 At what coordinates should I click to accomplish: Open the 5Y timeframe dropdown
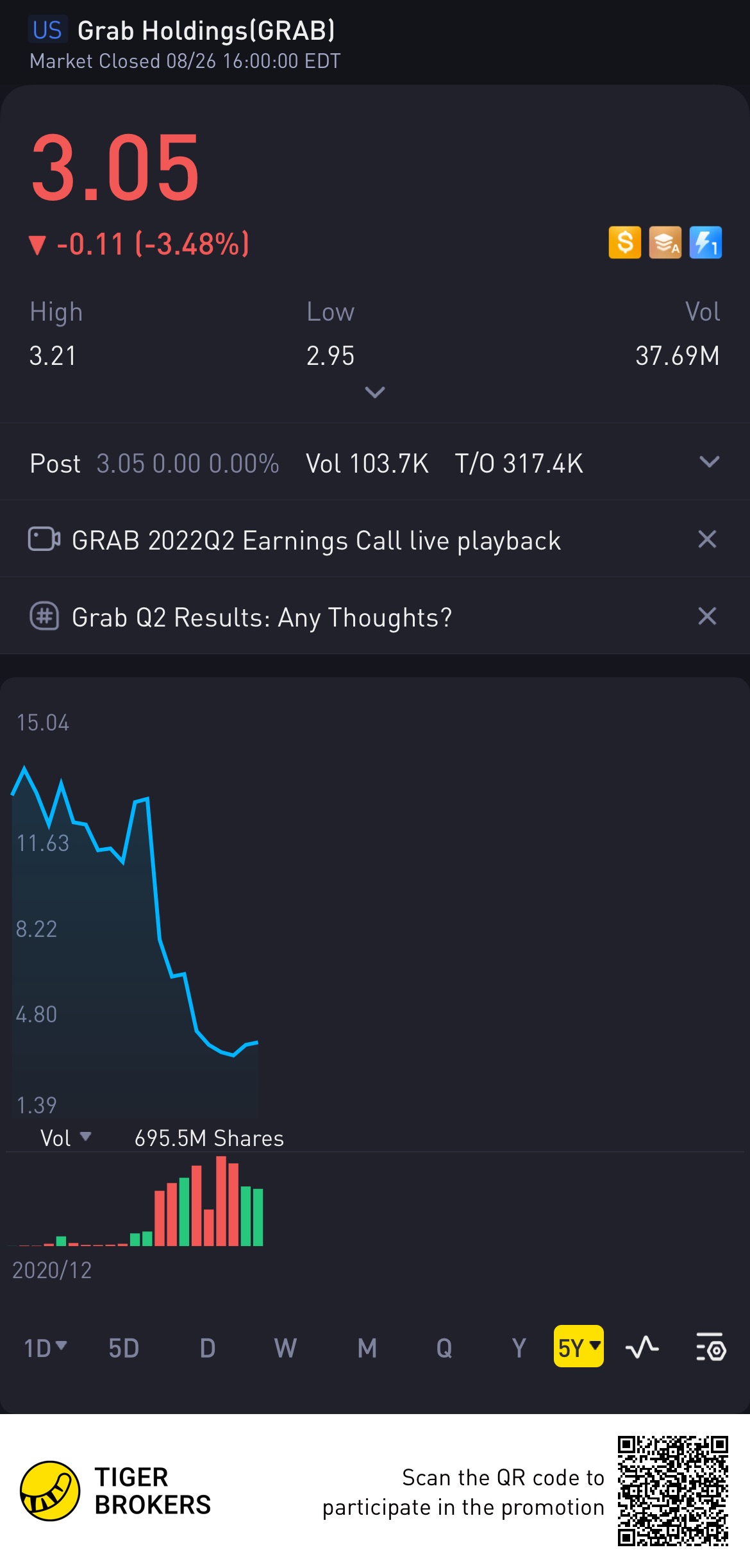[x=579, y=1346]
